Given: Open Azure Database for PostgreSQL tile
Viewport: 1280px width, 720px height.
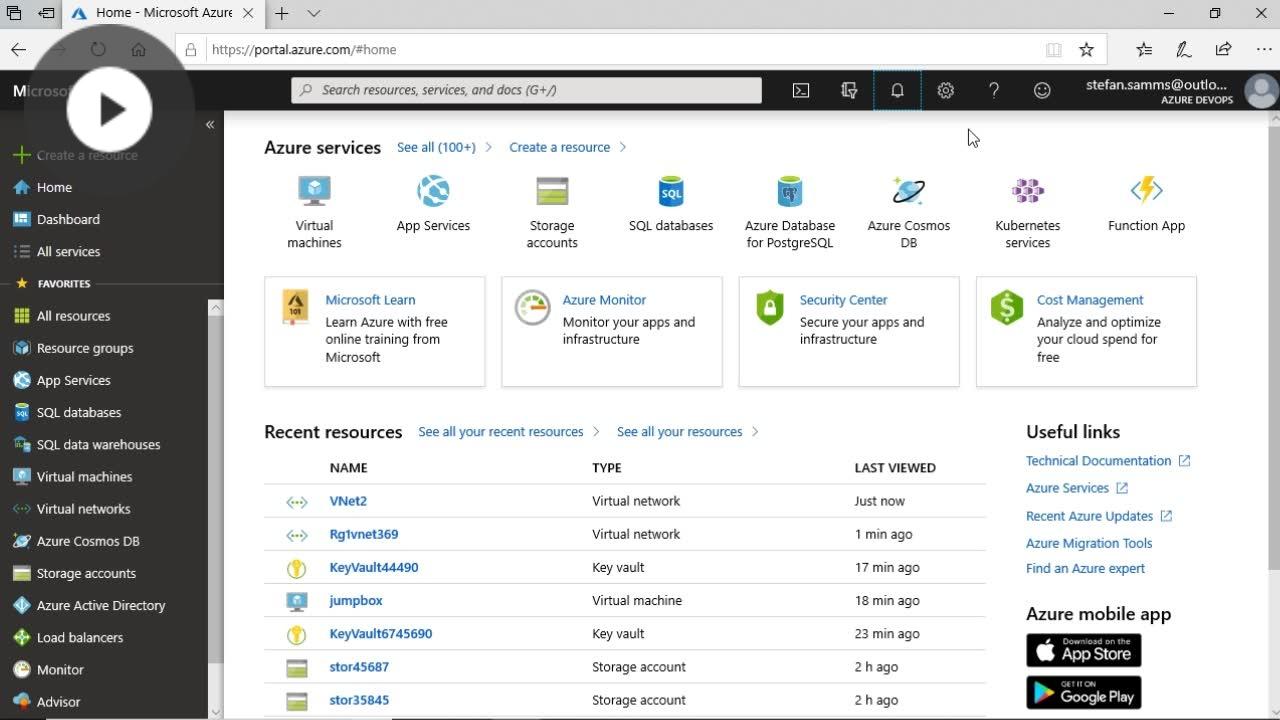Looking at the screenshot, I should (x=790, y=212).
